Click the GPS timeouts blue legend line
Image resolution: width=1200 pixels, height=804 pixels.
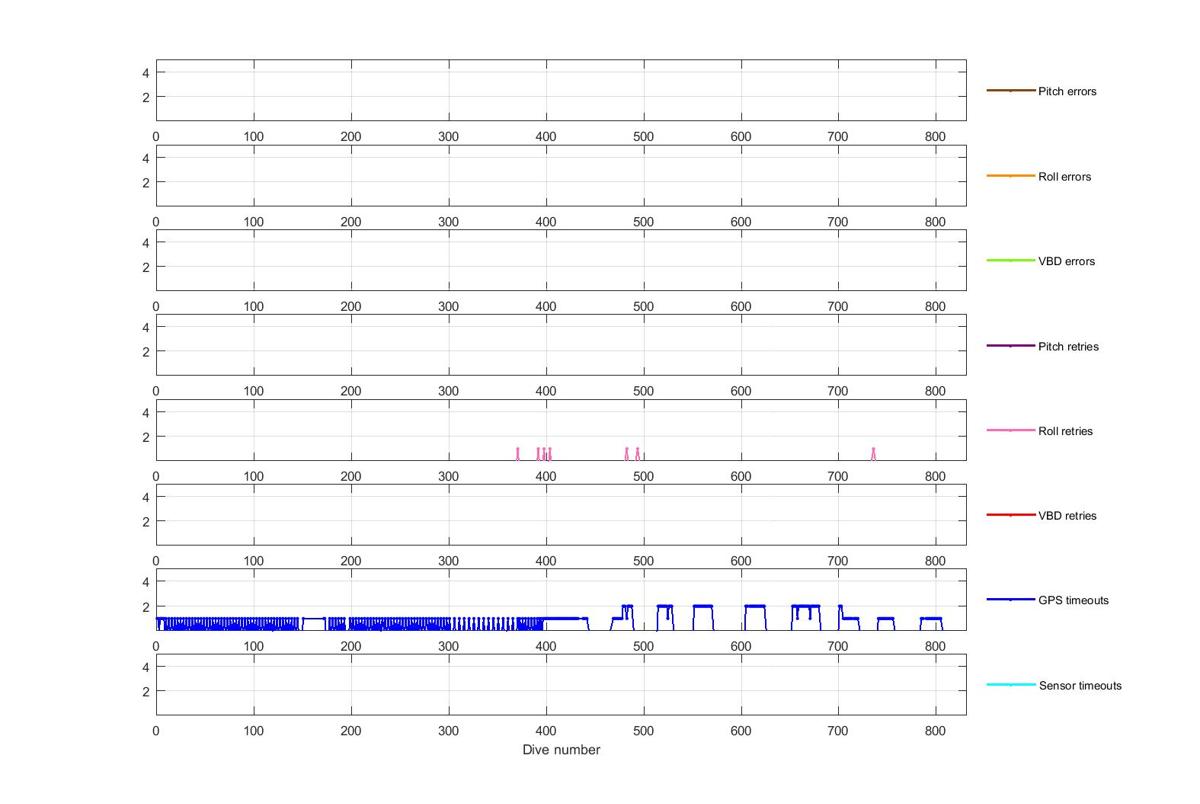click(1010, 600)
